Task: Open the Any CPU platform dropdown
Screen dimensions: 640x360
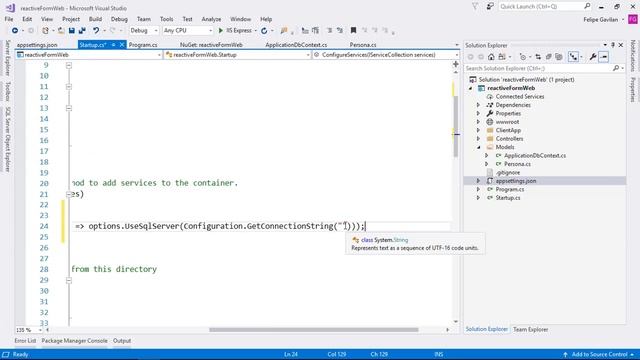Action: tap(188, 31)
